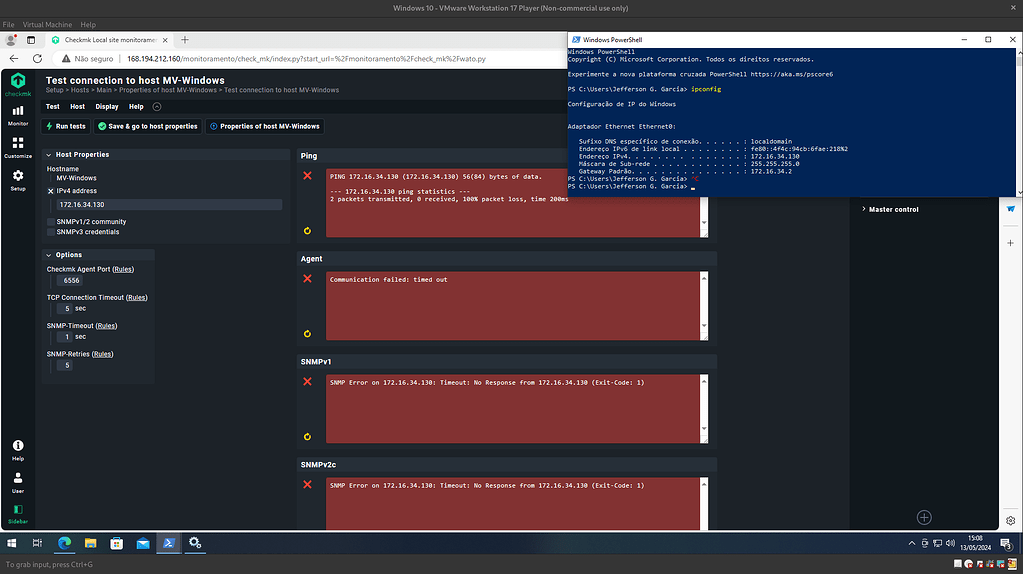Click the Help icon in the navigation bar
Viewport: 1023px width, 574px height.
pyautogui.click(x=18, y=449)
